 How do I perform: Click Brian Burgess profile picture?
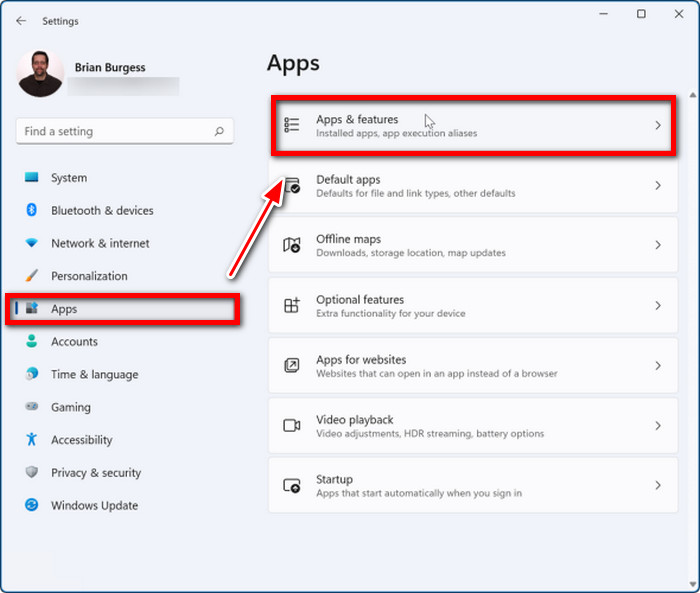(40, 74)
